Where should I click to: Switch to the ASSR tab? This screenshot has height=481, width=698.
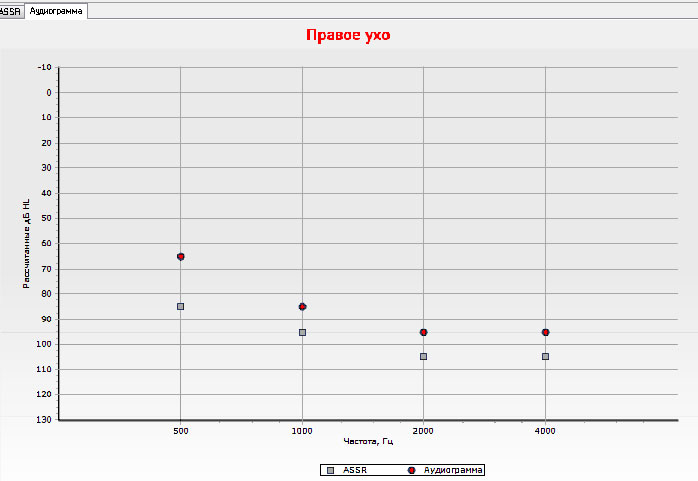[x=10, y=10]
